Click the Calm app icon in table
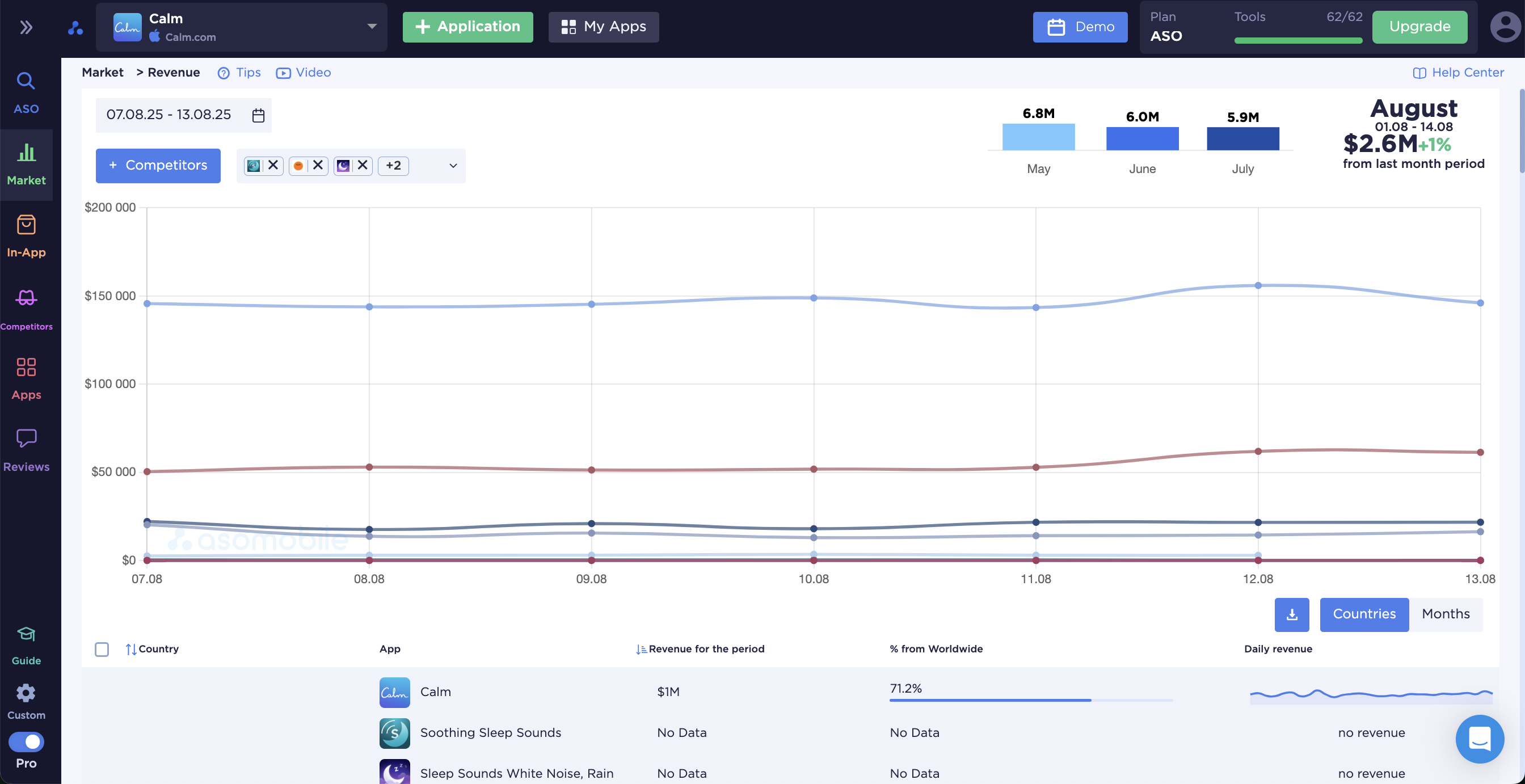 pos(394,692)
